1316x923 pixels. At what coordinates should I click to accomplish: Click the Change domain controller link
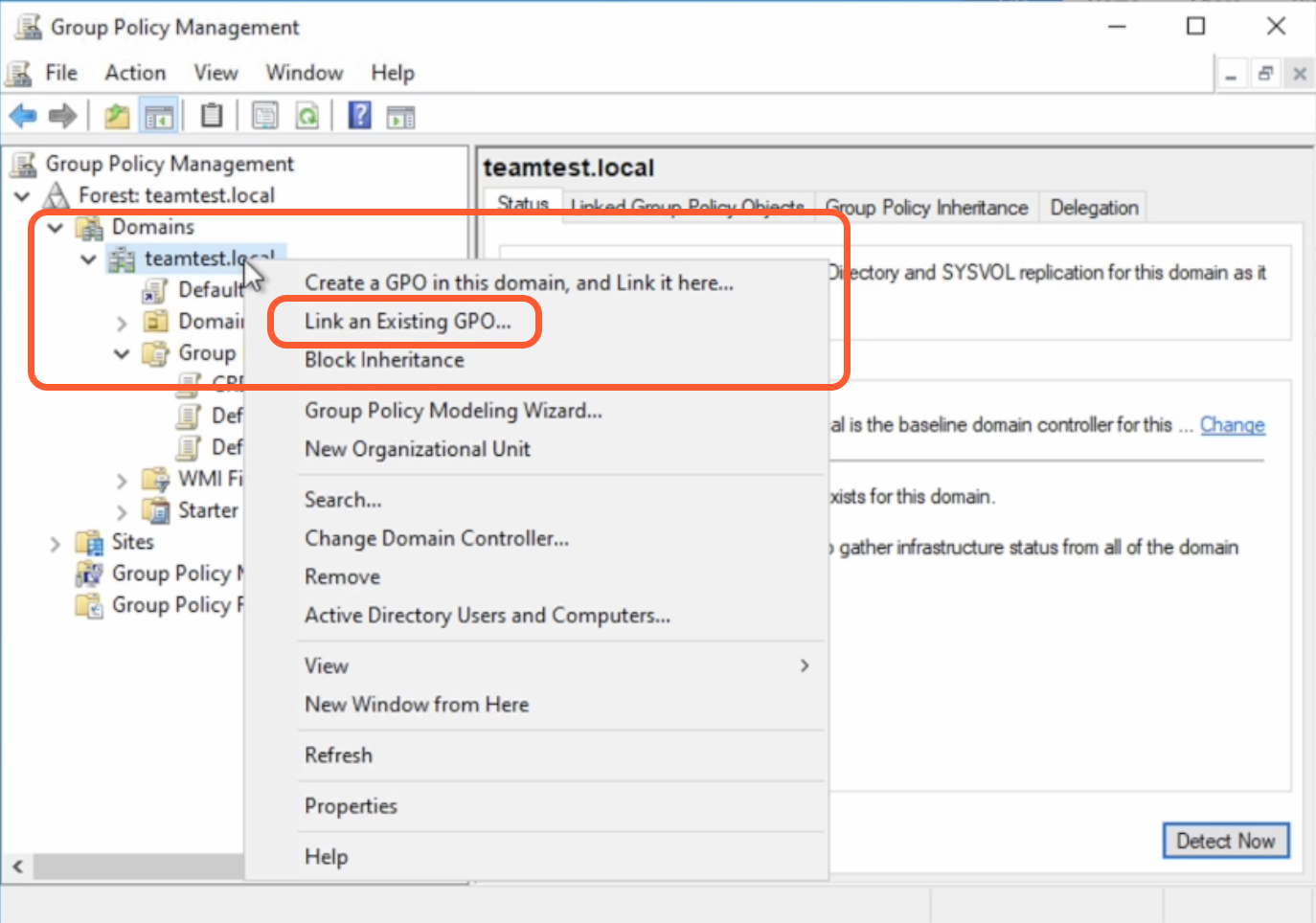click(x=1232, y=425)
